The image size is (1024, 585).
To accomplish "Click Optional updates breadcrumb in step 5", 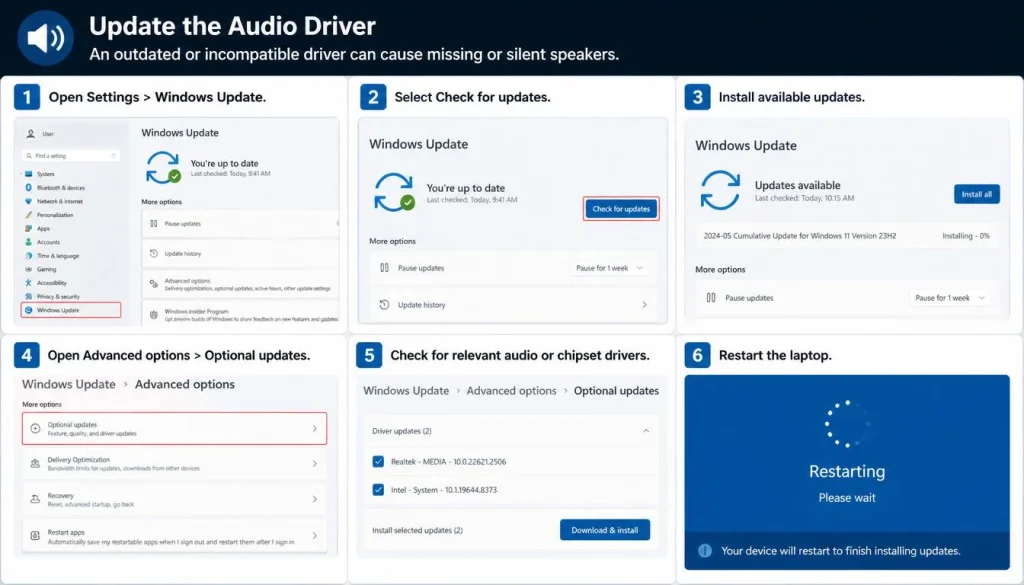I will click(x=616, y=391).
